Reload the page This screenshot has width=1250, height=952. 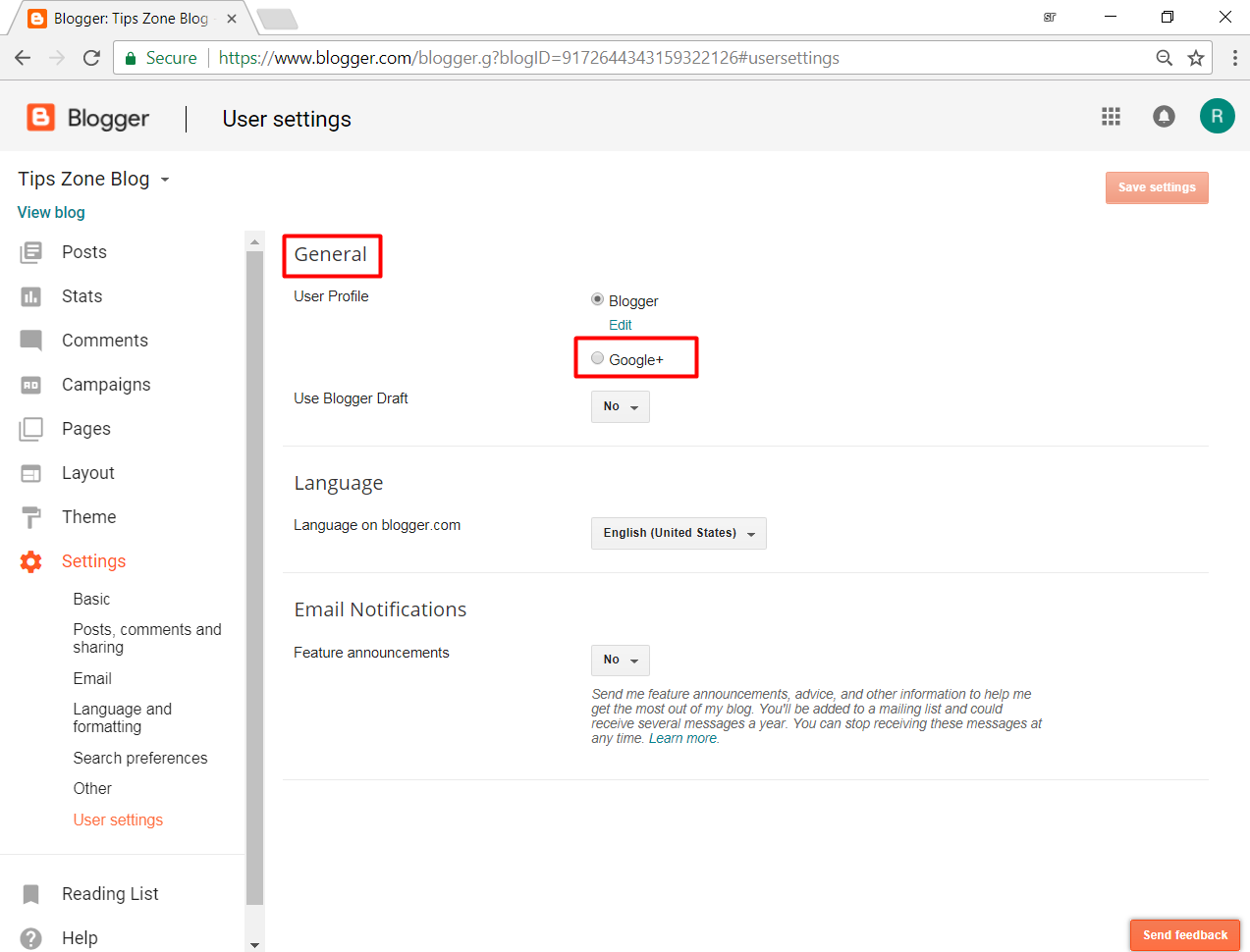pos(91,58)
